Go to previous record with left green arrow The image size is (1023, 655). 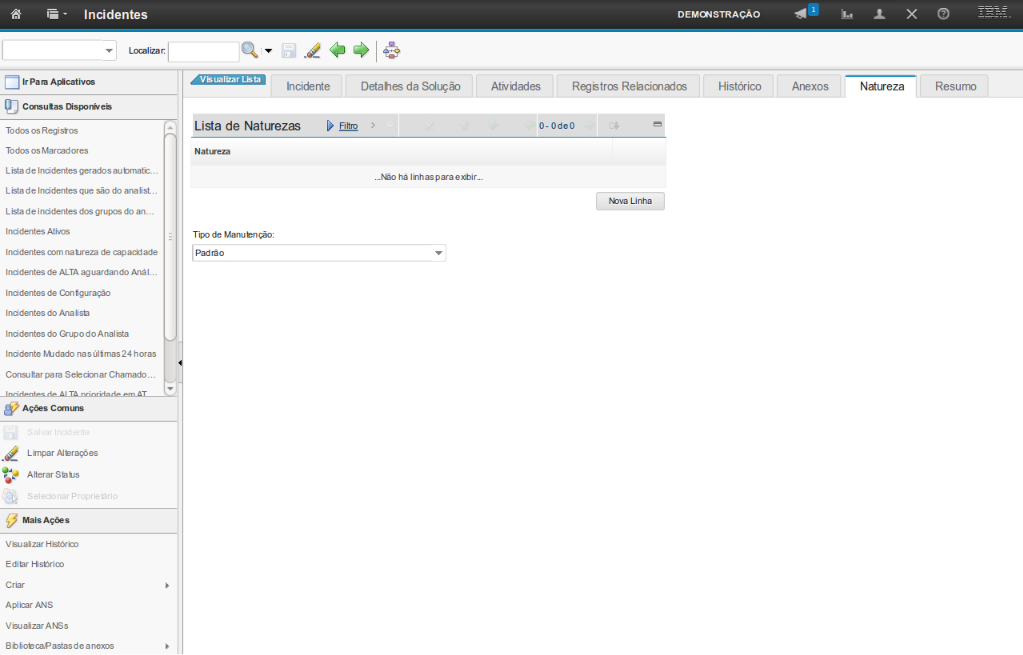coord(338,50)
